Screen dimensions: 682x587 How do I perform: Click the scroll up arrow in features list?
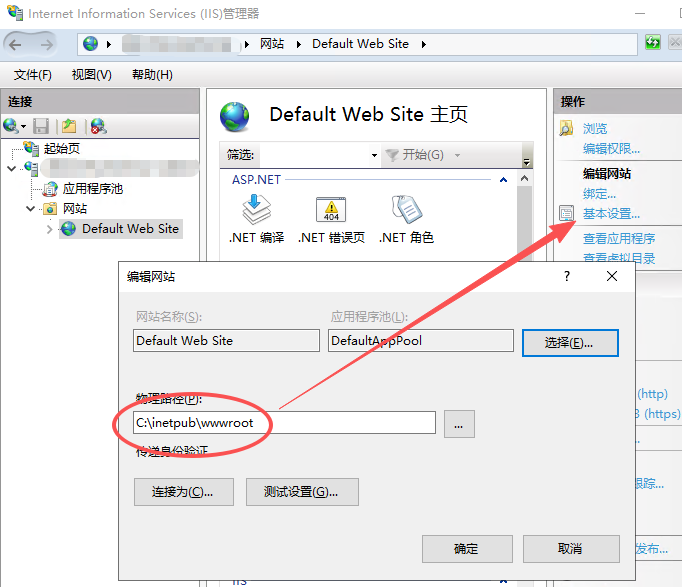click(525, 179)
